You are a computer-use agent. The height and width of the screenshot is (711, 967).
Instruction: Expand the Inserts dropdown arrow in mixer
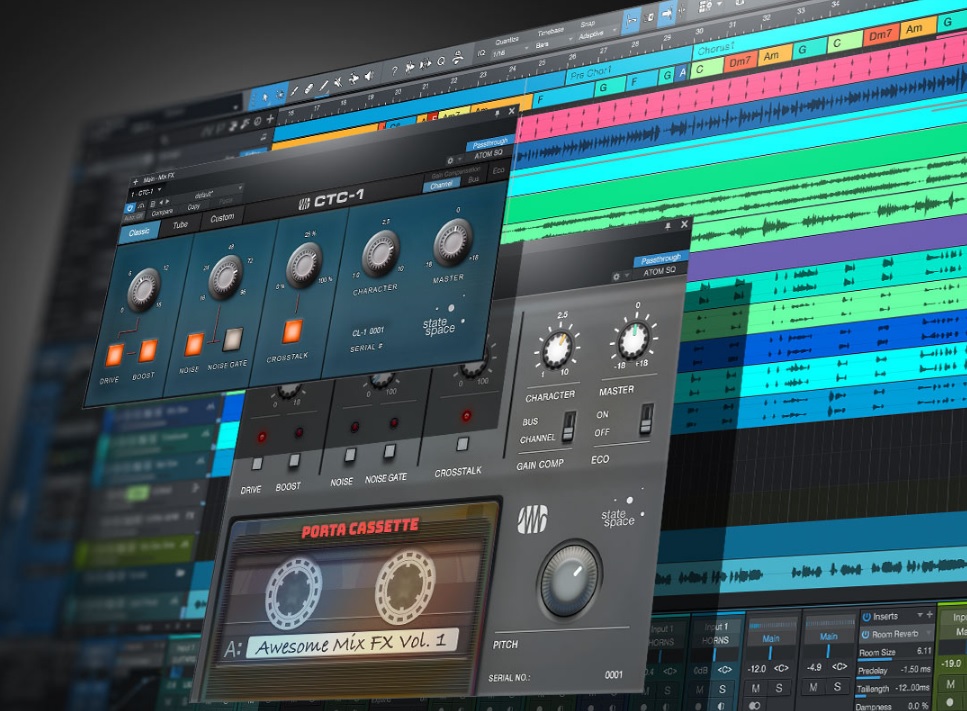[920, 615]
